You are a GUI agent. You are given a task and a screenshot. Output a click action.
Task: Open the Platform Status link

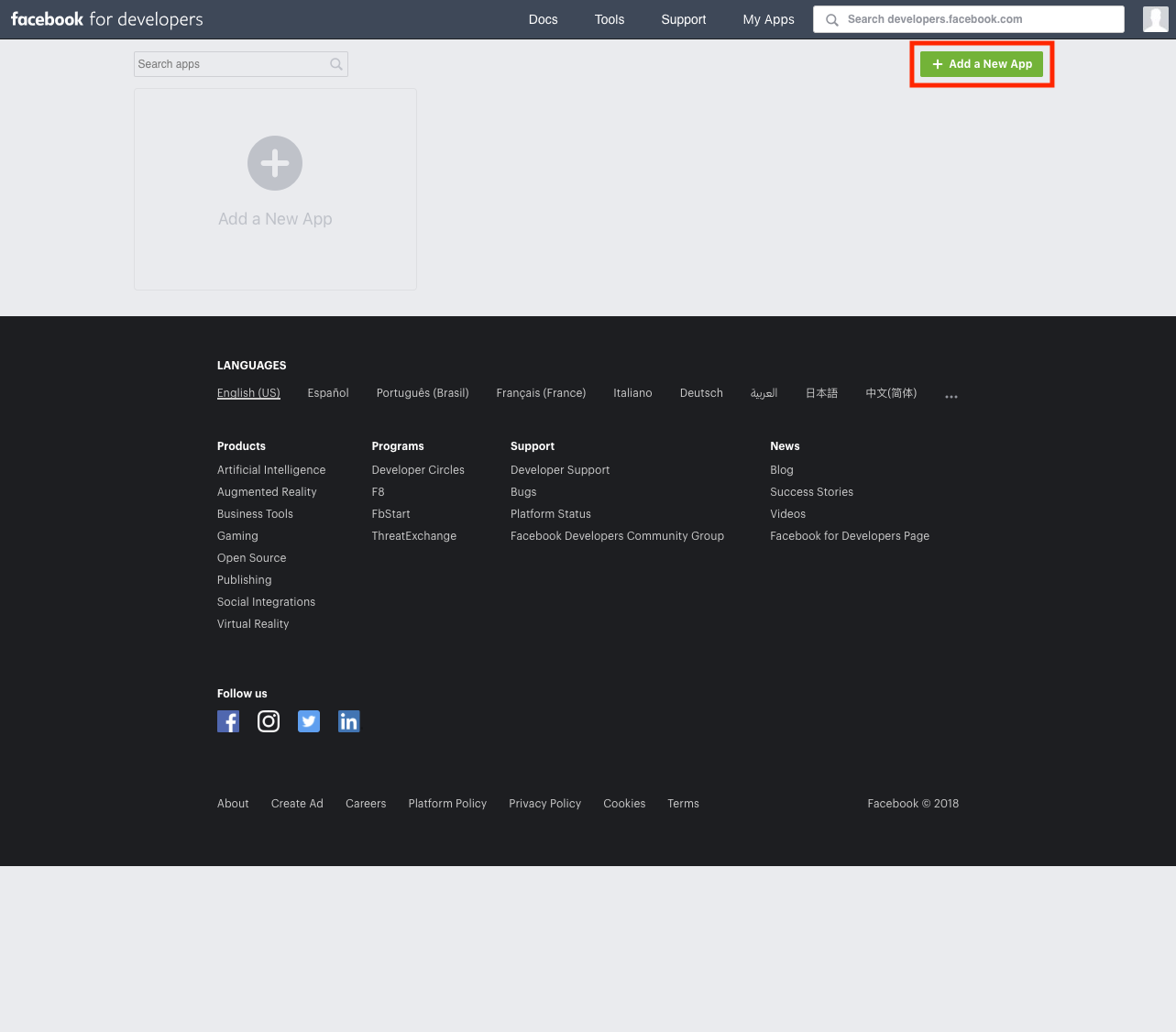coord(551,514)
